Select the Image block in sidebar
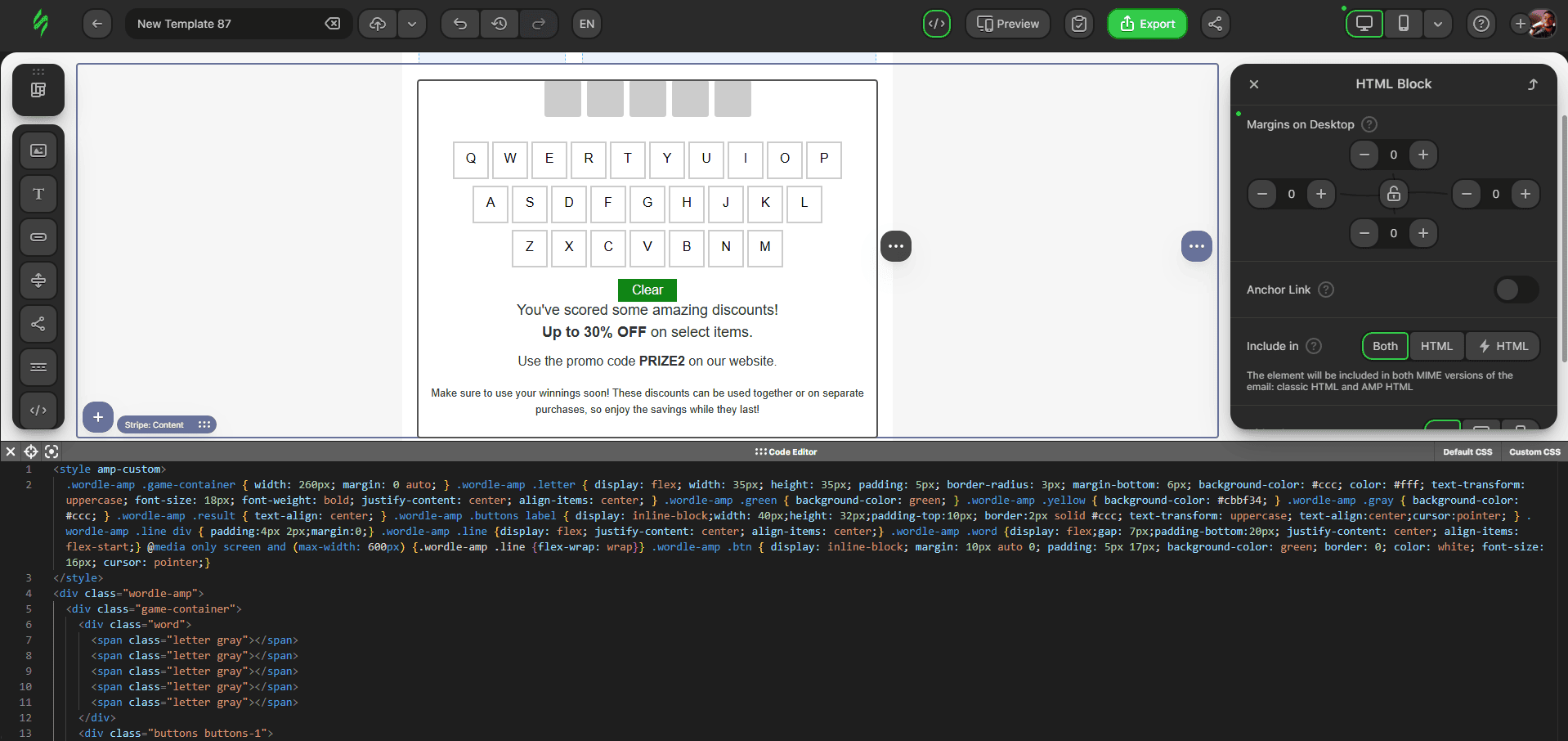This screenshot has width=1568, height=741. pos(38,150)
